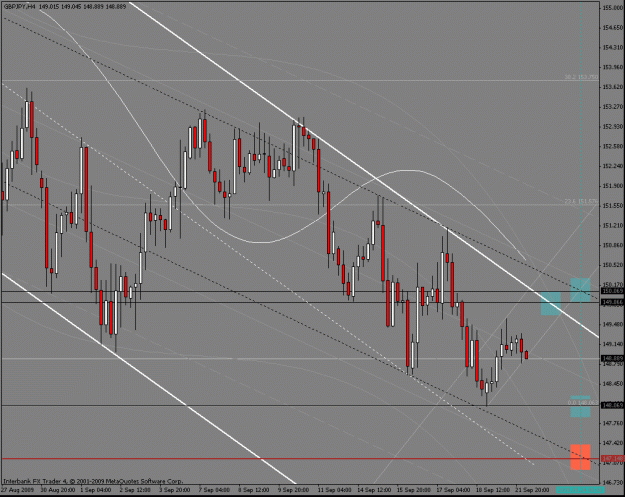Click the 150.860 price axis label

613,245
